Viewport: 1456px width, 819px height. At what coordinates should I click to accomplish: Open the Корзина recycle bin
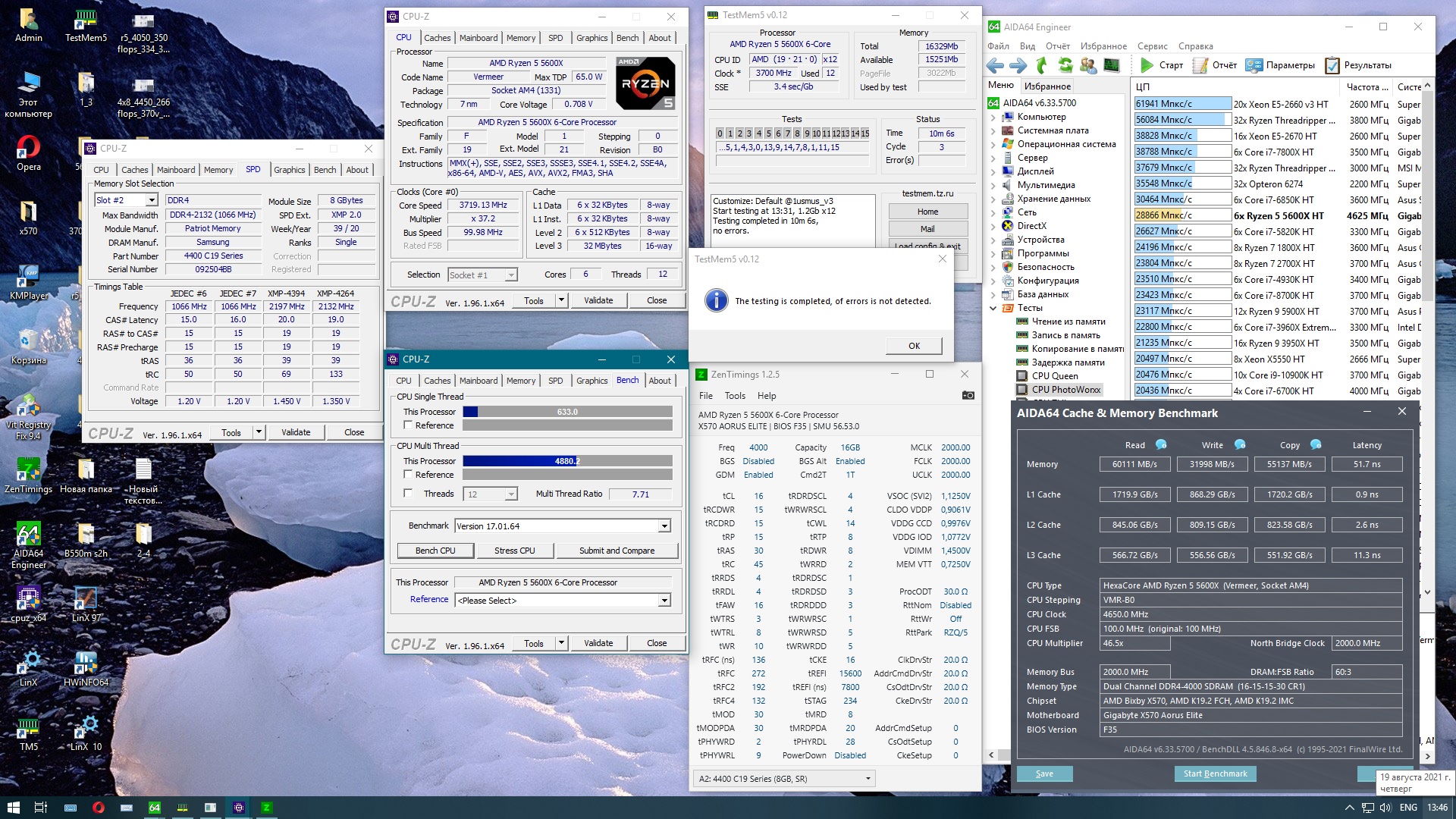pos(29,346)
